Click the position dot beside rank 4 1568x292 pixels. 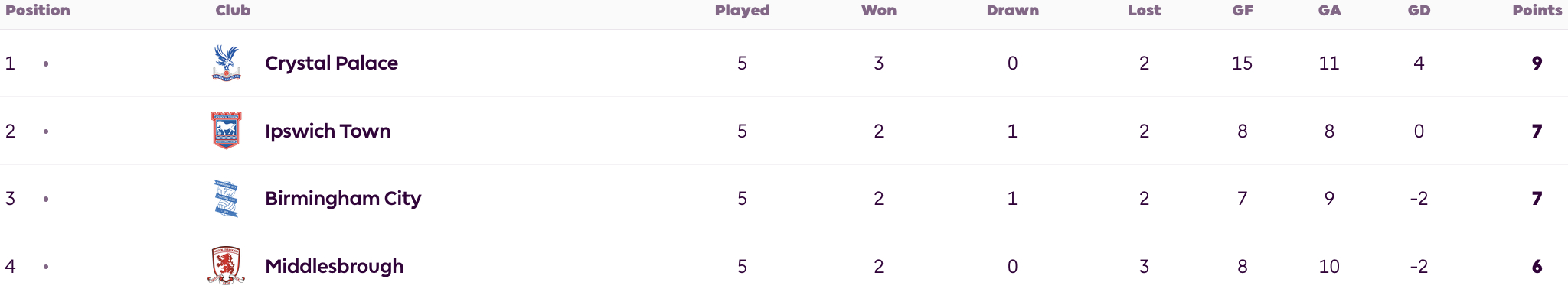(46, 267)
